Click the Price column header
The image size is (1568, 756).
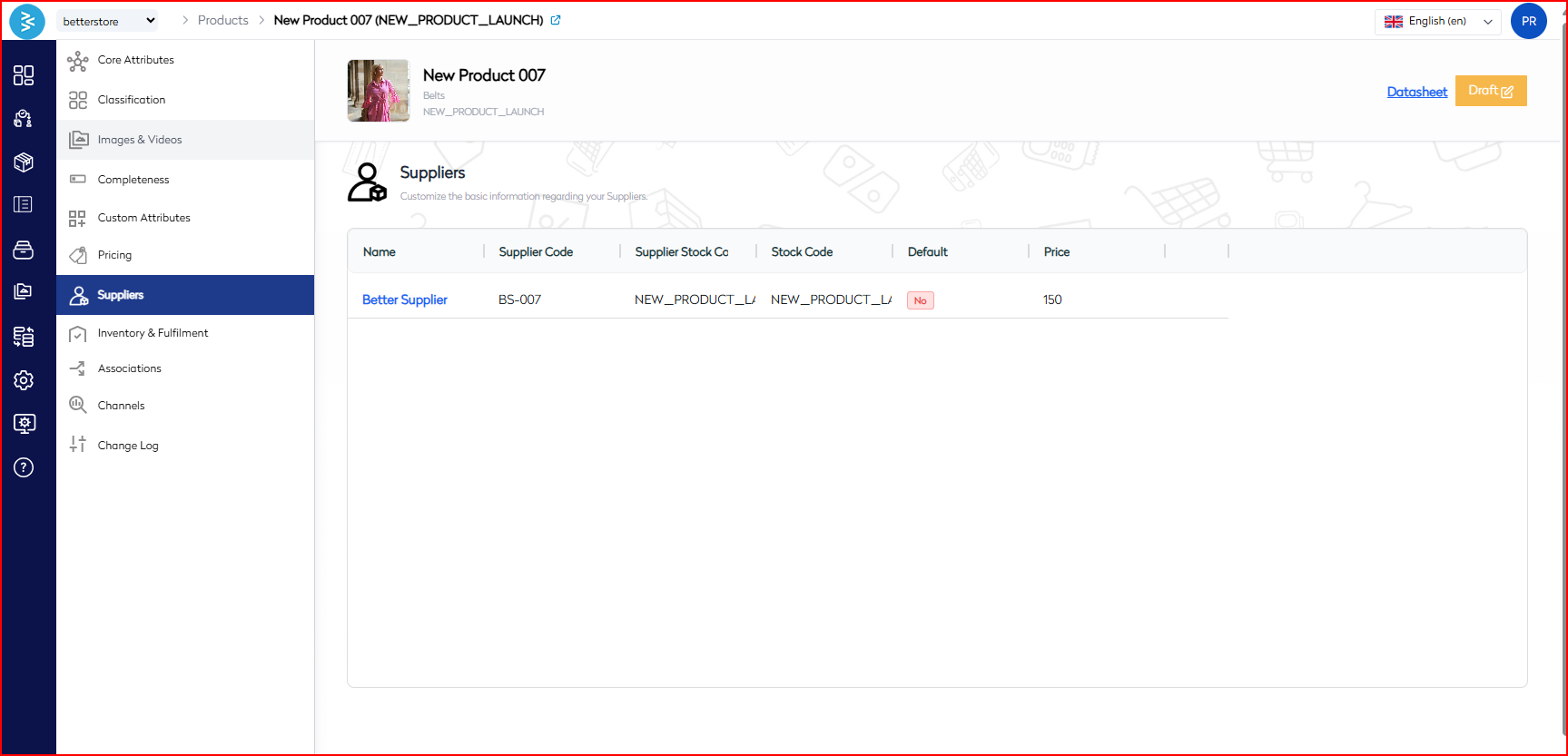pos(1057,251)
